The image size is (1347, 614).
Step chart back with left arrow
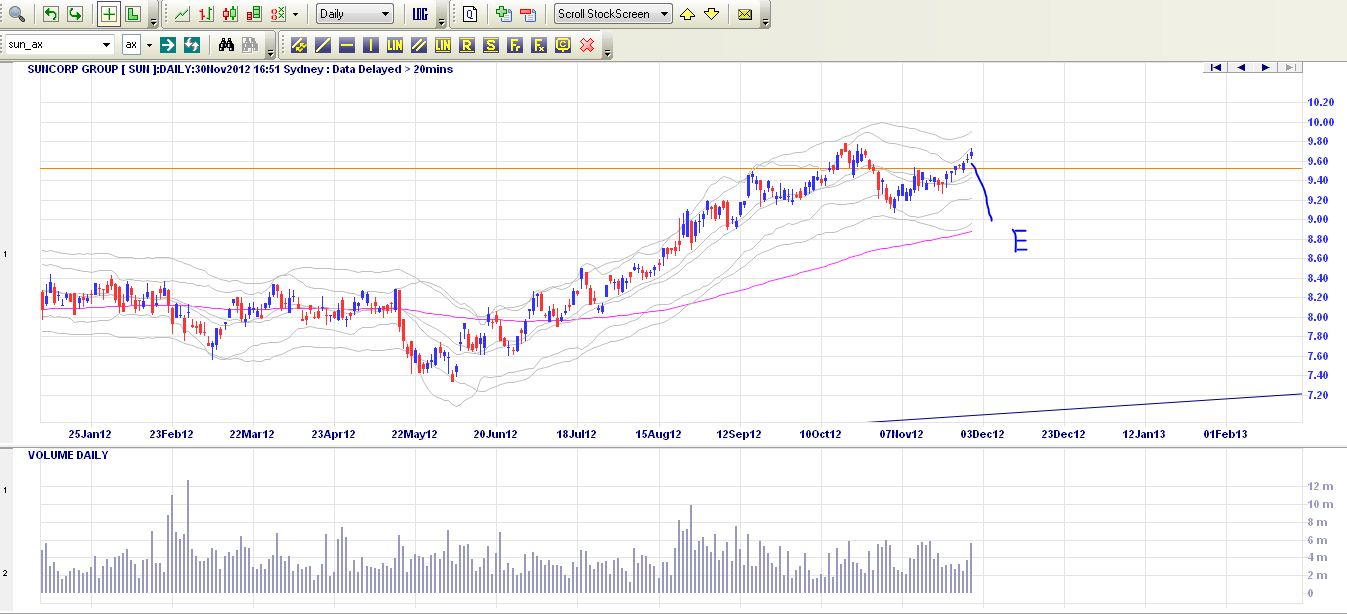[x=1240, y=68]
